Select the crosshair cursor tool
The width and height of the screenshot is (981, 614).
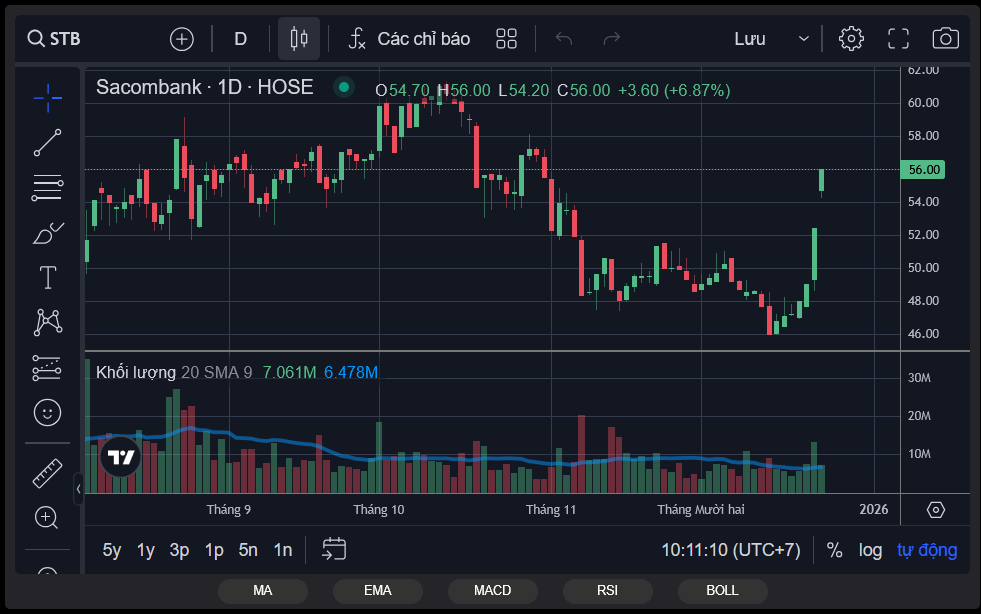coord(47,97)
